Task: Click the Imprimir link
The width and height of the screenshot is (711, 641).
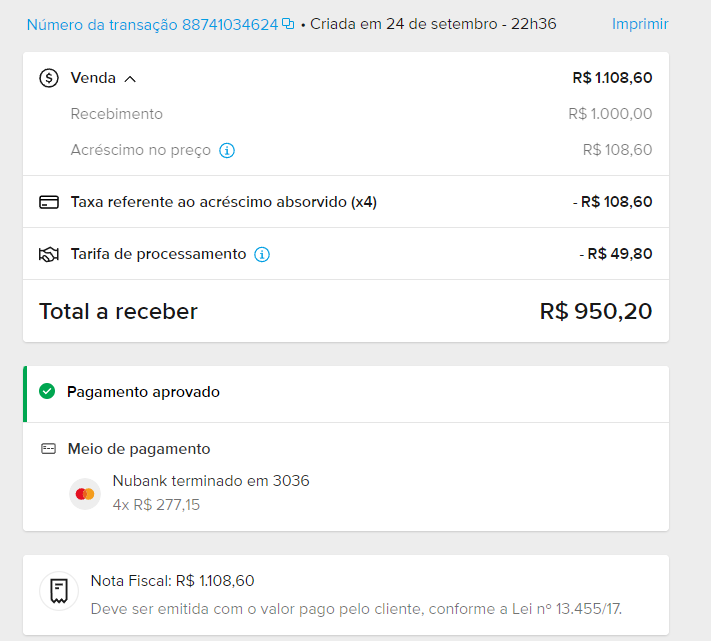Action: 640,24
